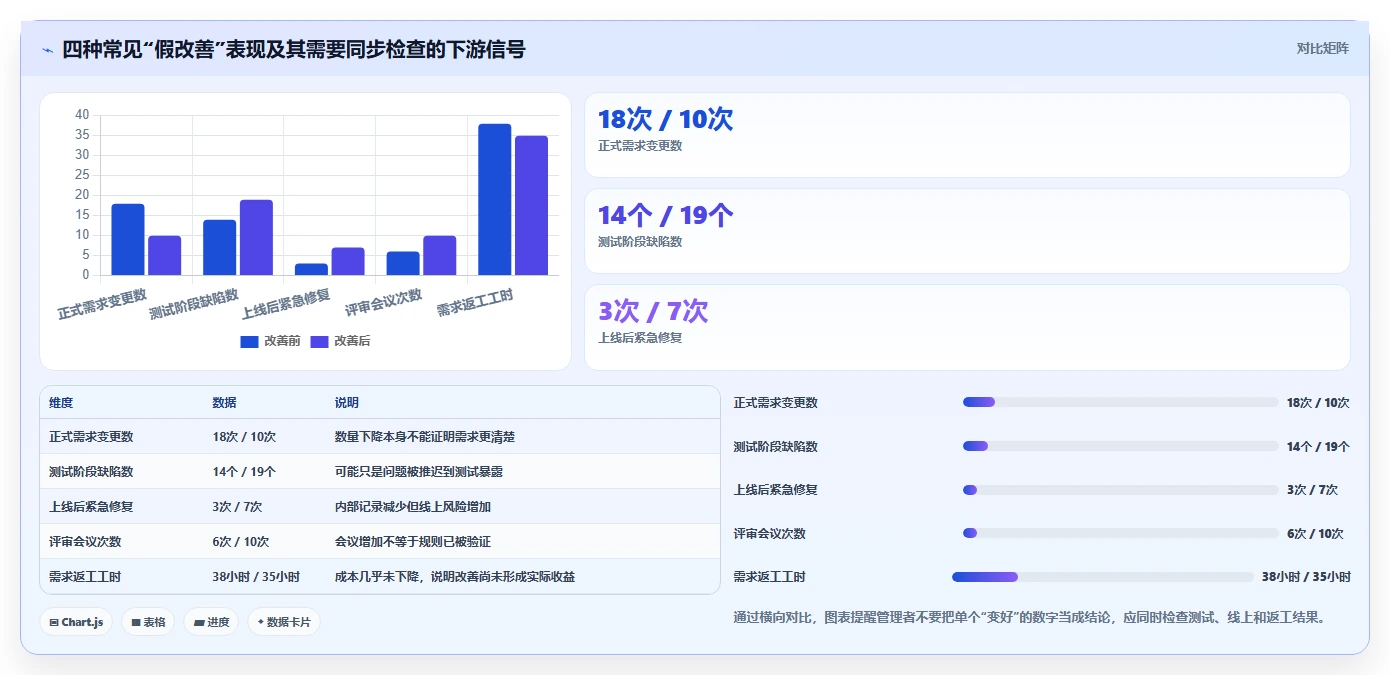Select the 进度 tag chip
Image resolution: width=1390 pixels, height=675 pixels.
click(x=211, y=622)
